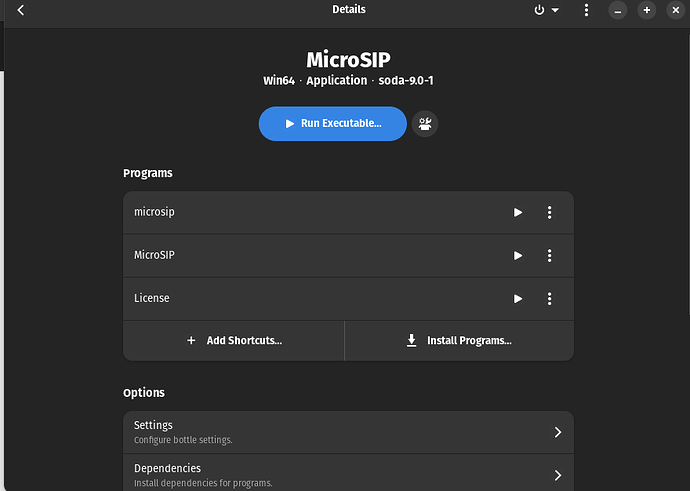Launch the MicroSIP program entry
The image size is (690, 491).
518,256
